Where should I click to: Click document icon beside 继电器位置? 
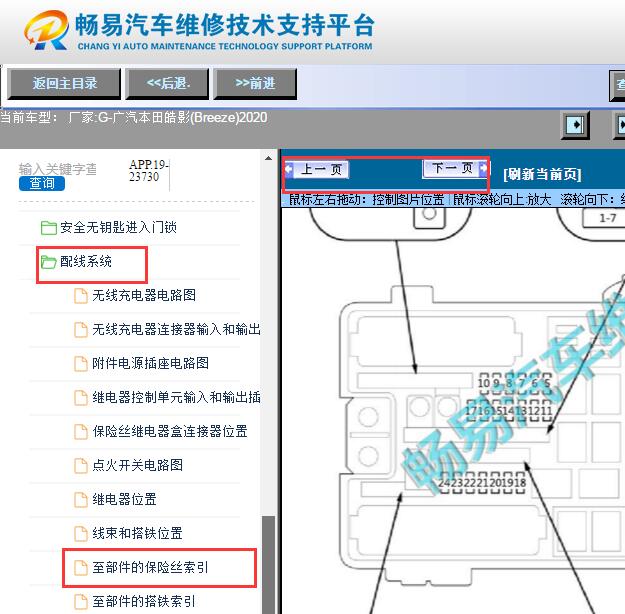(x=81, y=500)
